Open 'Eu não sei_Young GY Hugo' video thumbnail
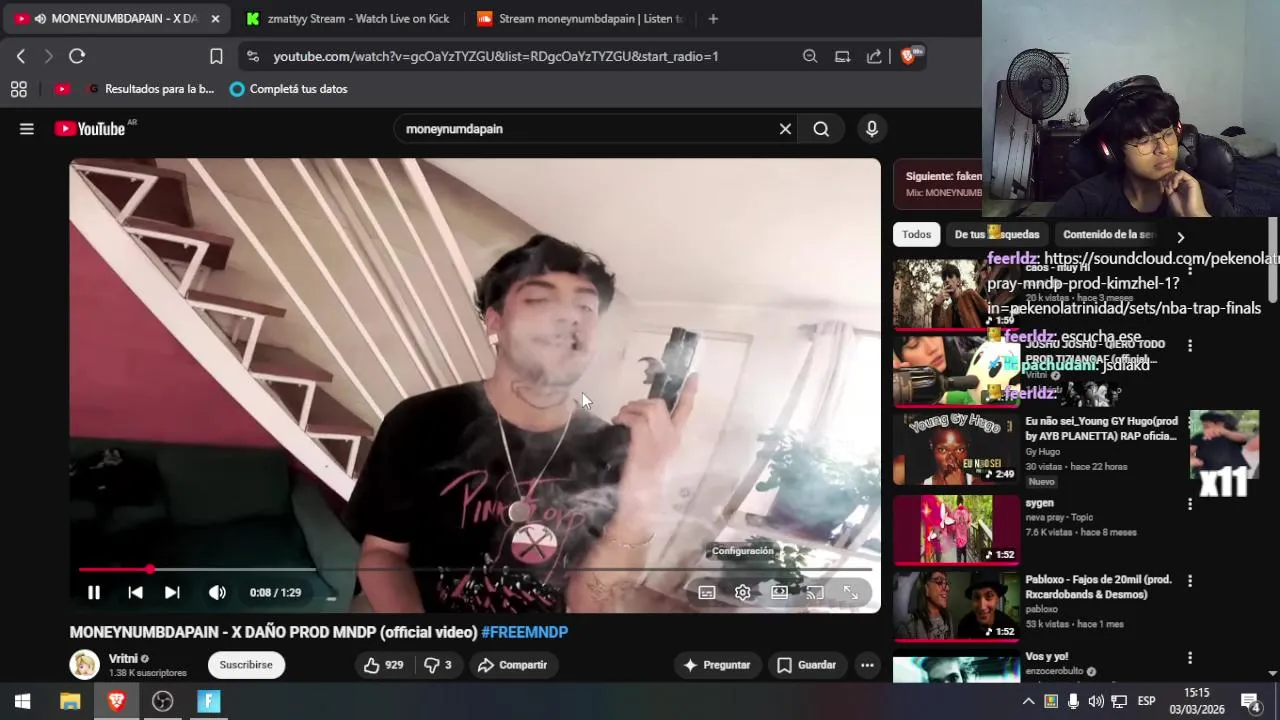 956,449
